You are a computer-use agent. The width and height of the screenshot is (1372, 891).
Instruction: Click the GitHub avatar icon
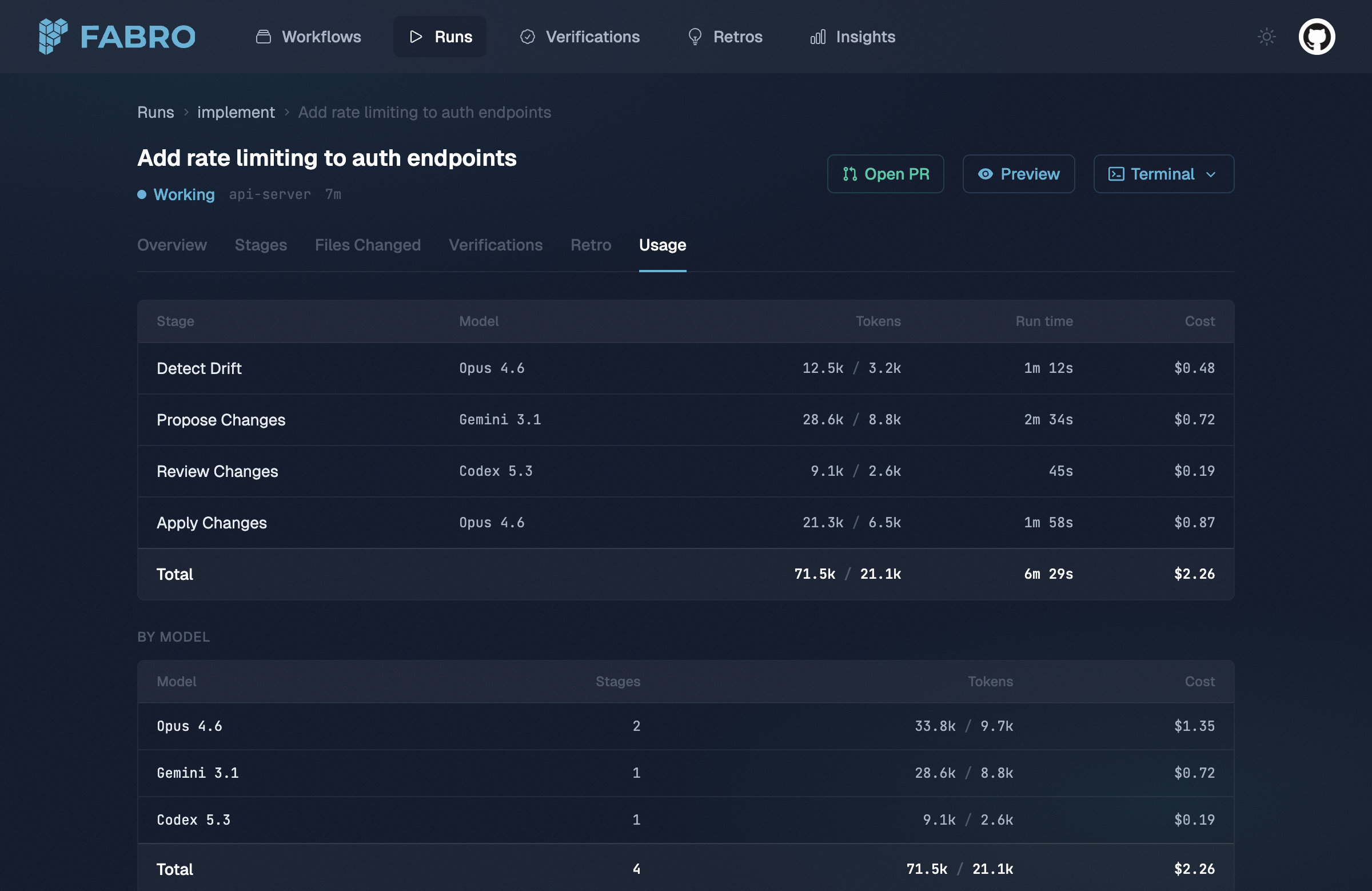click(1317, 37)
